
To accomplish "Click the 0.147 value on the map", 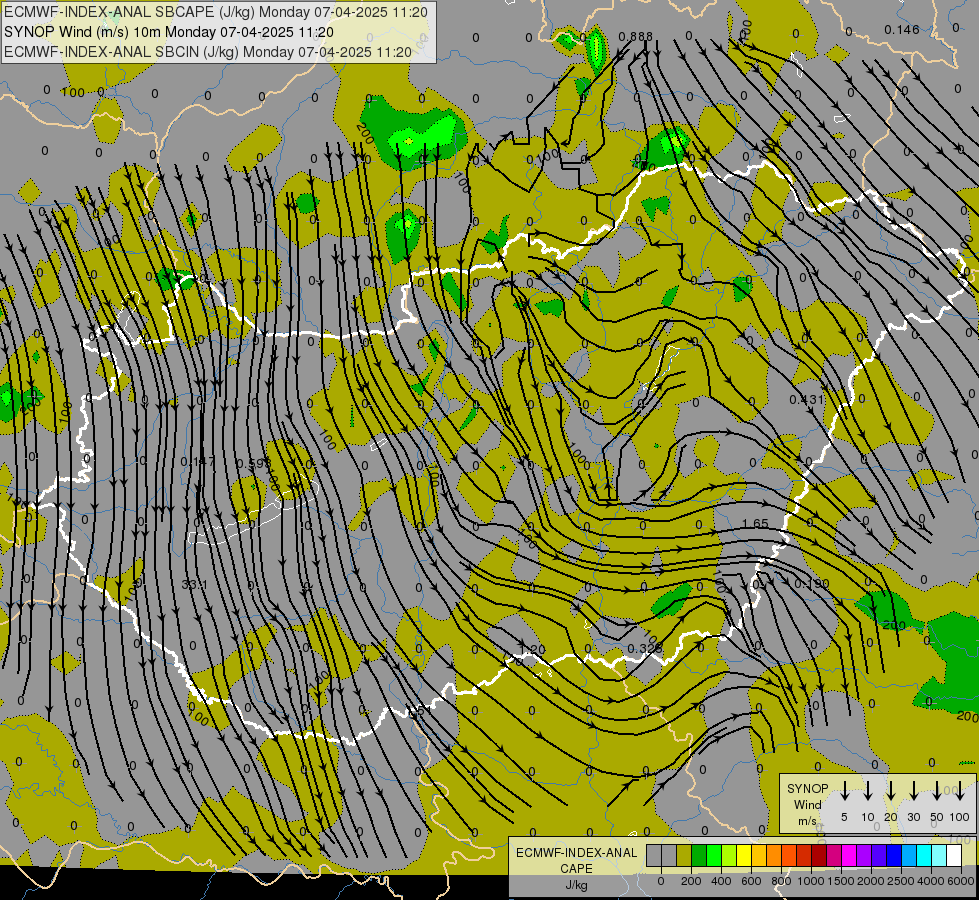I will click(x=197, y=462).
